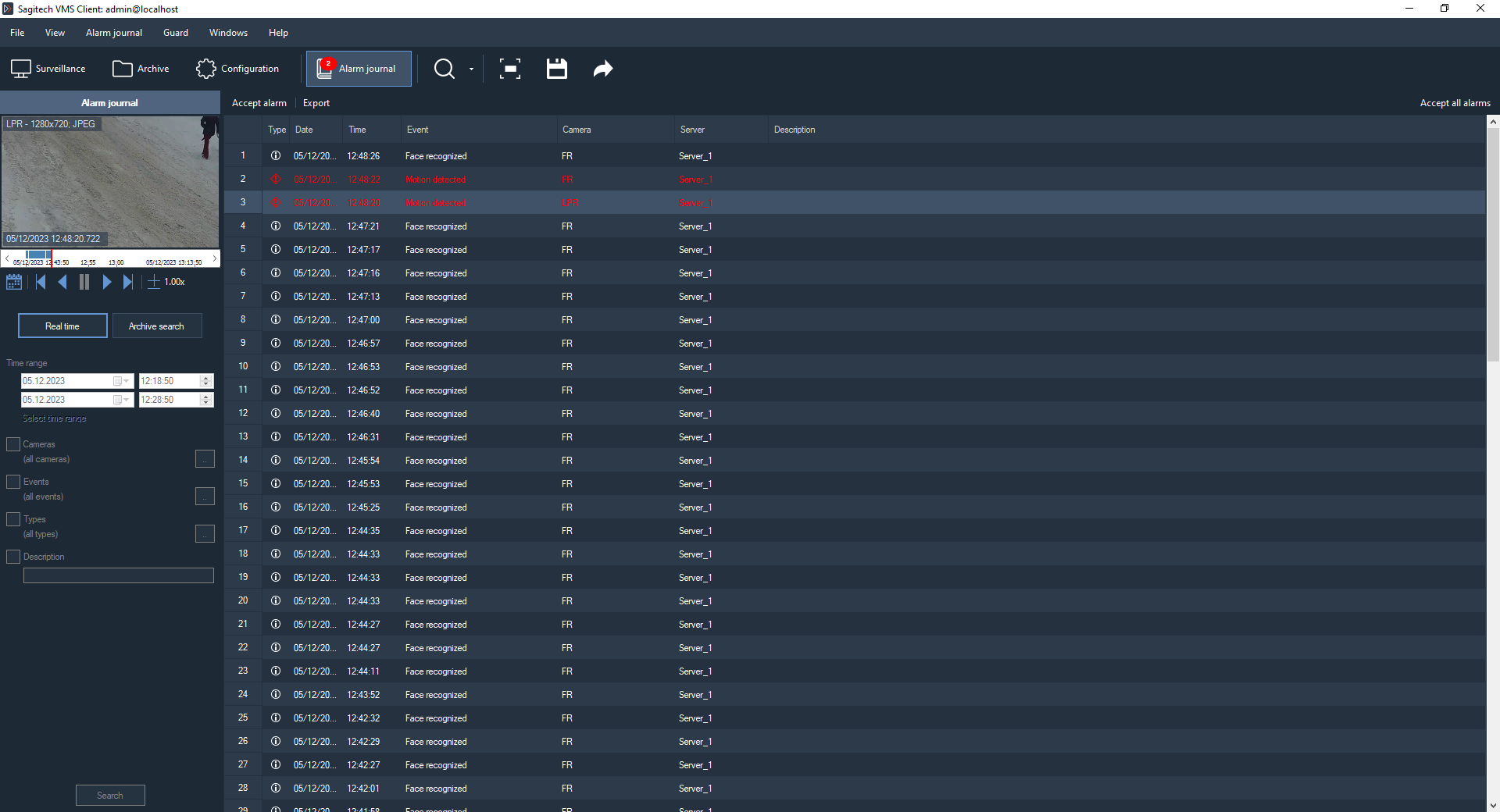Image resolution: width=1500 pixels, height=812 pixels.
Task: Open the Guard menu
Action: point(176,33)
